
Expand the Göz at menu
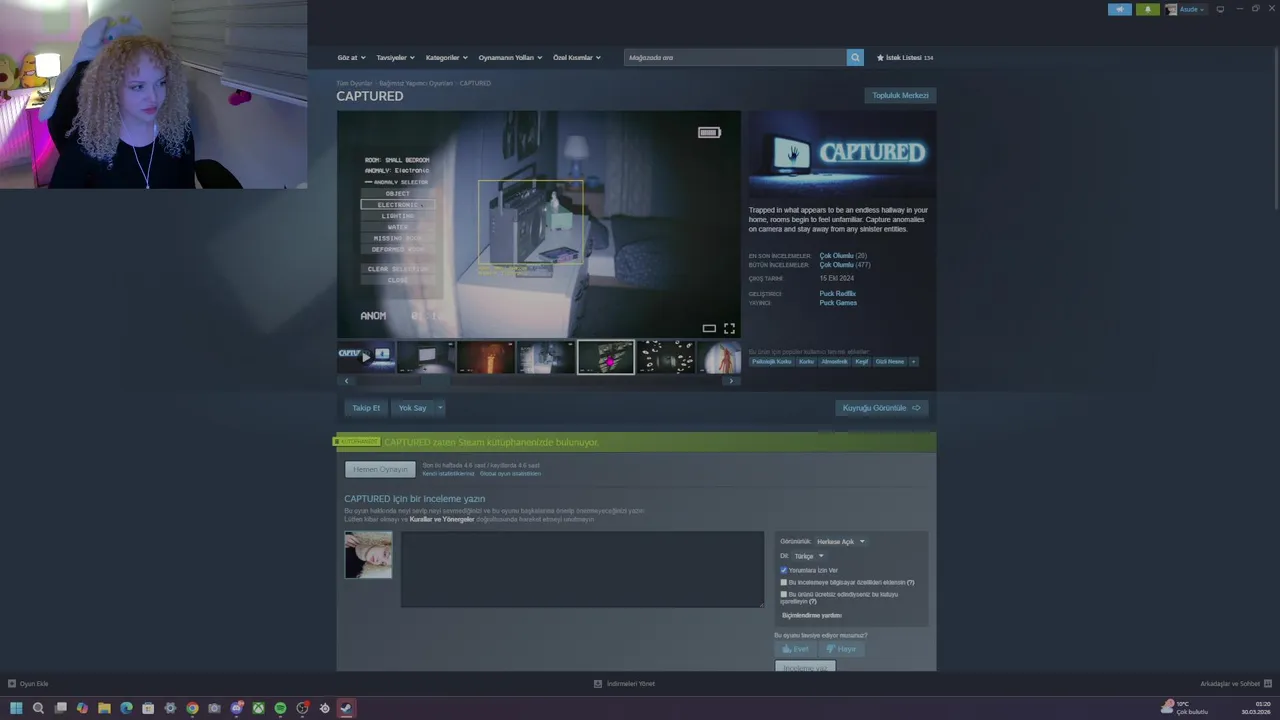click(351, 58)
